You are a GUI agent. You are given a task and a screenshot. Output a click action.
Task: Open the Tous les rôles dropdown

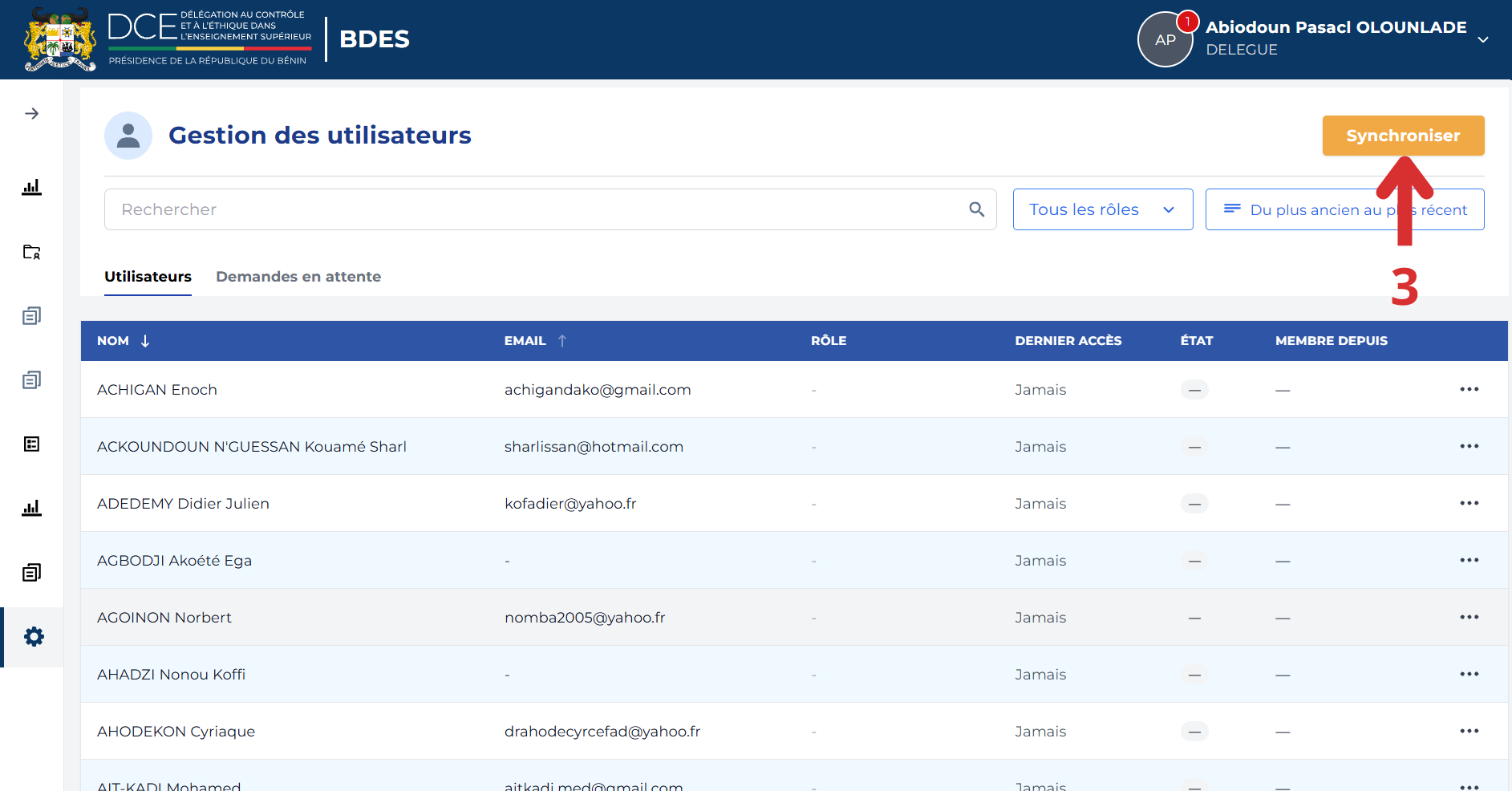coord(1103,209)
